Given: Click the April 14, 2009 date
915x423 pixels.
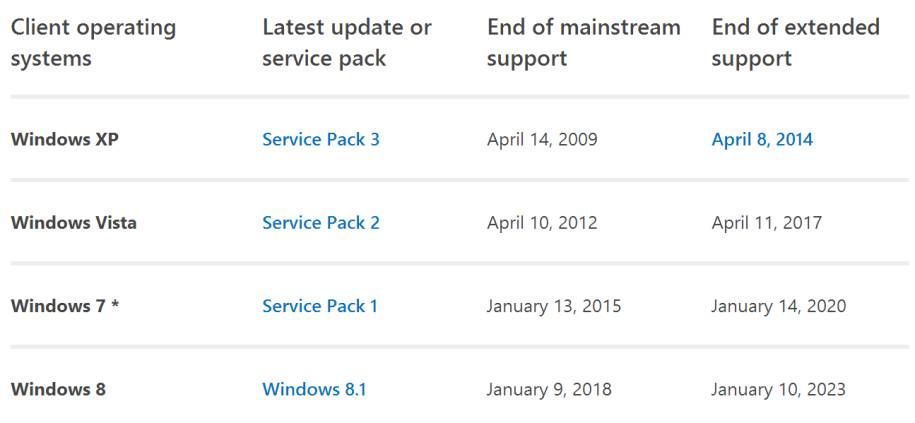Looking at the screenshot, I should click(542, 140).
